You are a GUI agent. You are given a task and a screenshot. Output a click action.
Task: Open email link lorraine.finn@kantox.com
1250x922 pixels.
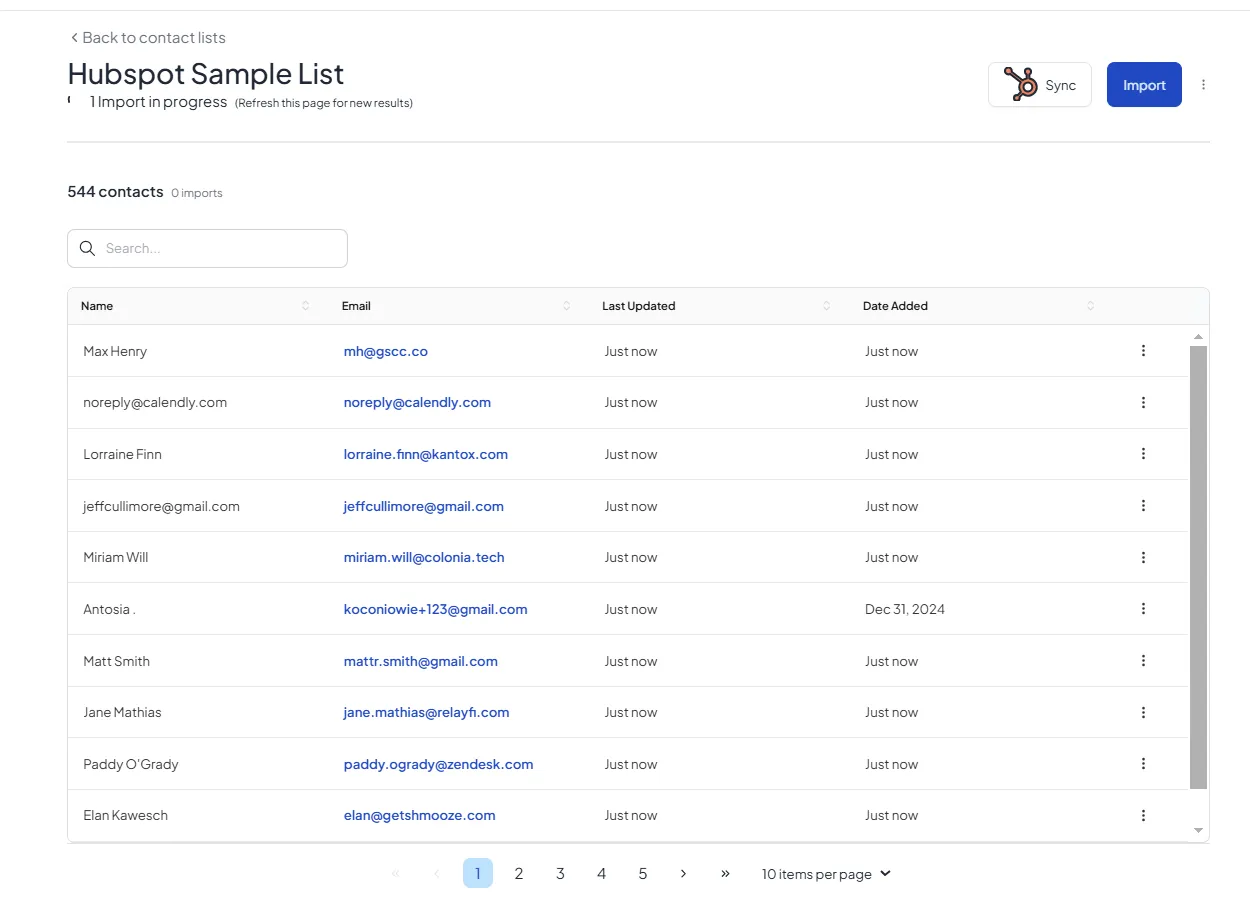[x=426, y=455]
